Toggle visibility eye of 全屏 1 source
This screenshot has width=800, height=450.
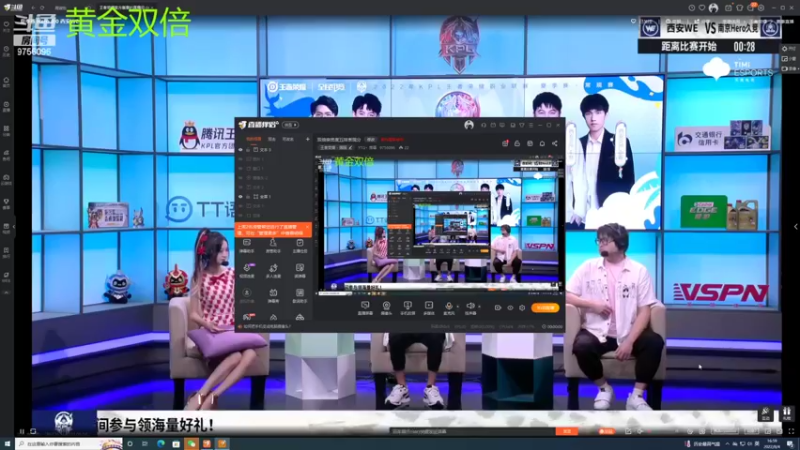[241, 196]
